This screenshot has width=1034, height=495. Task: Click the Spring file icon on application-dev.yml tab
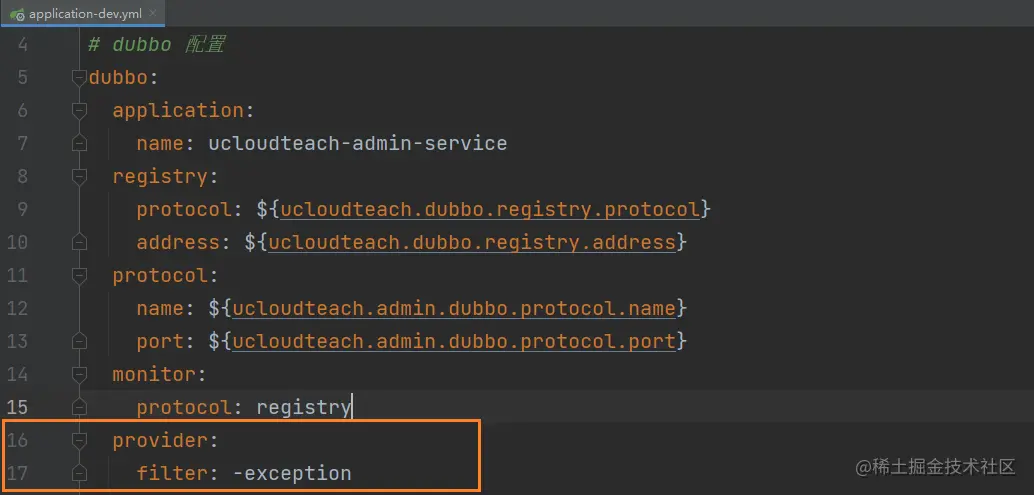tap(18, 14)
